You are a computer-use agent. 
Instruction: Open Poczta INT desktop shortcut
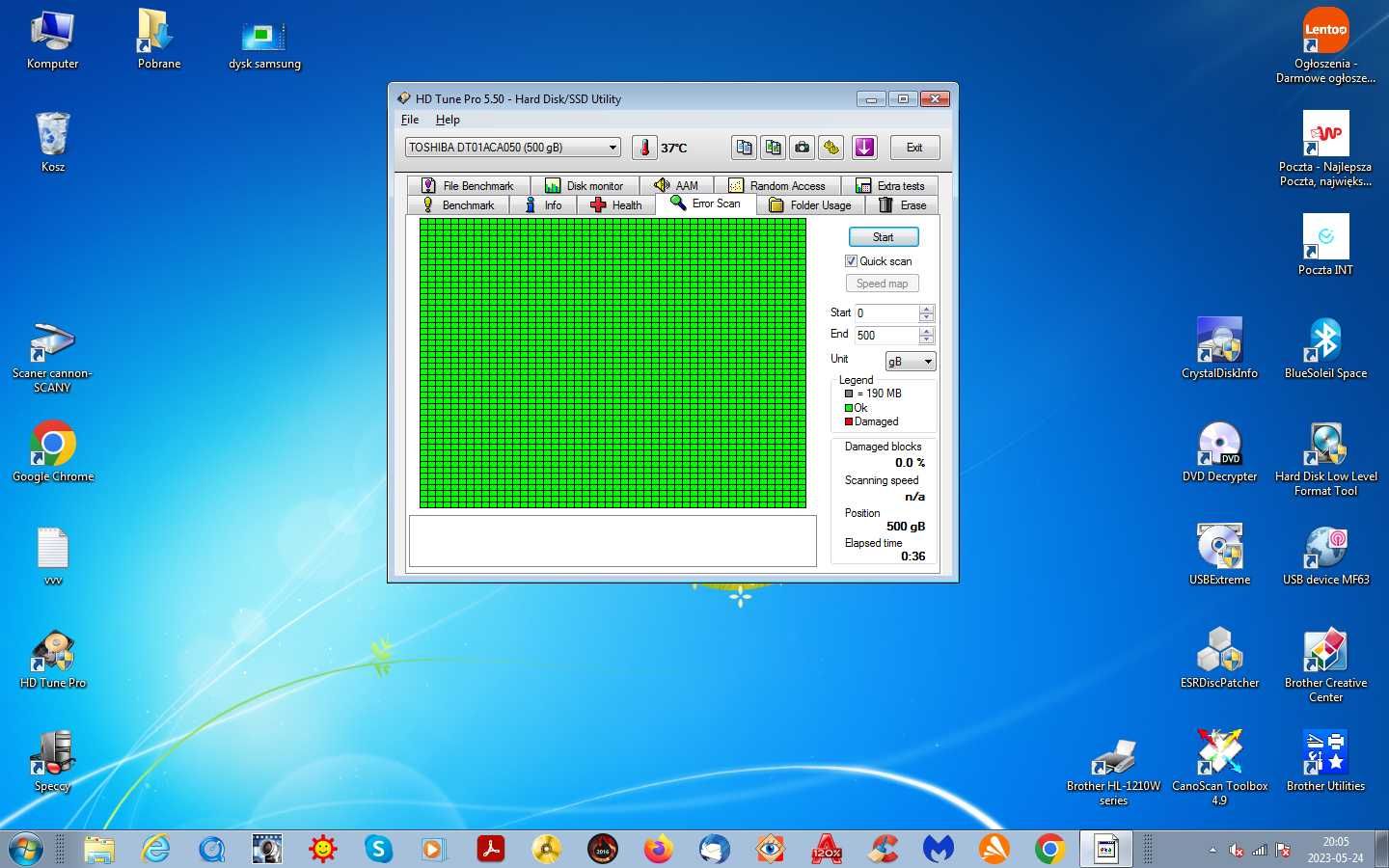point(1325,245)
